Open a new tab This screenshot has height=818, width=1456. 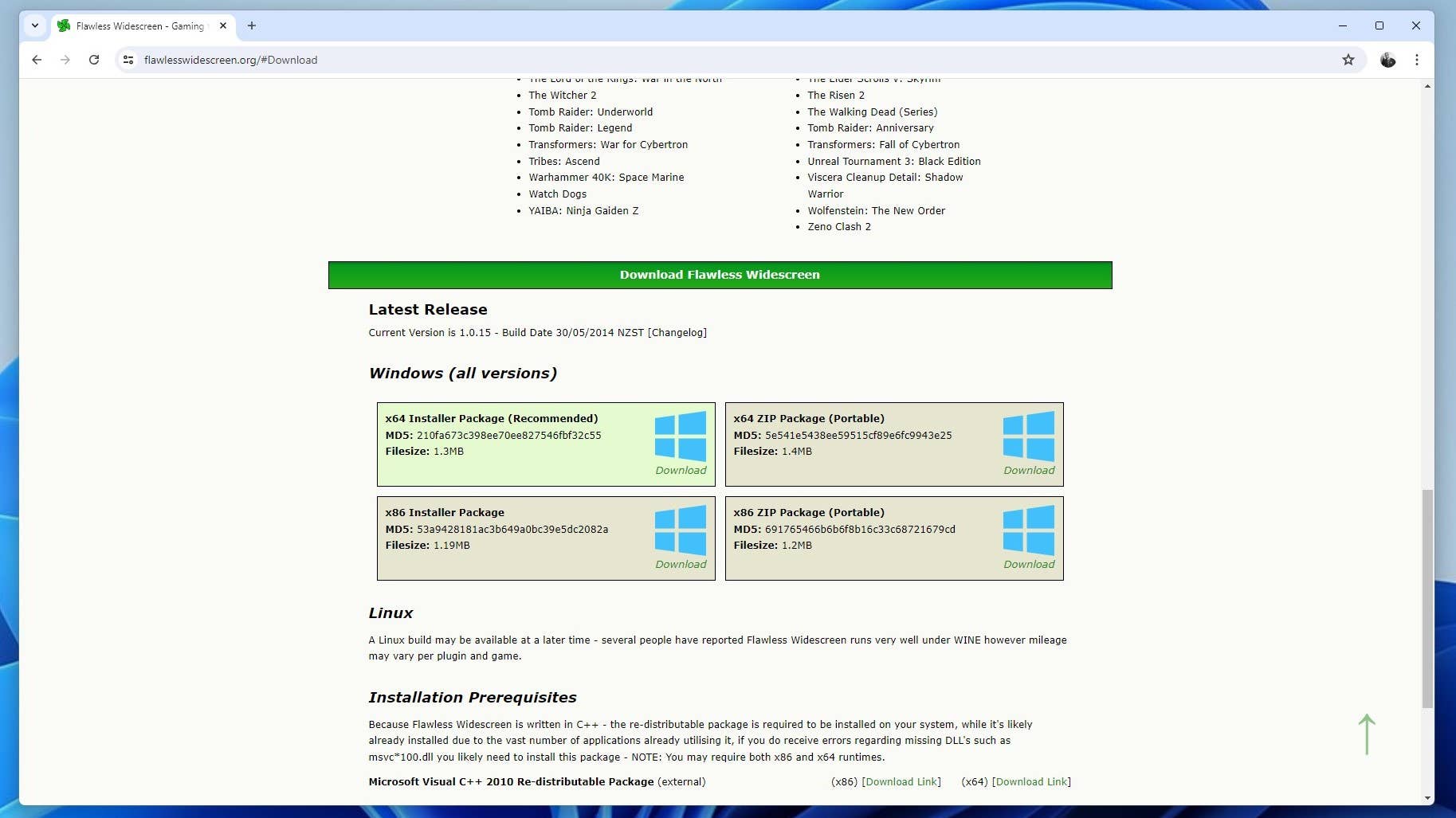click(252, 25)
